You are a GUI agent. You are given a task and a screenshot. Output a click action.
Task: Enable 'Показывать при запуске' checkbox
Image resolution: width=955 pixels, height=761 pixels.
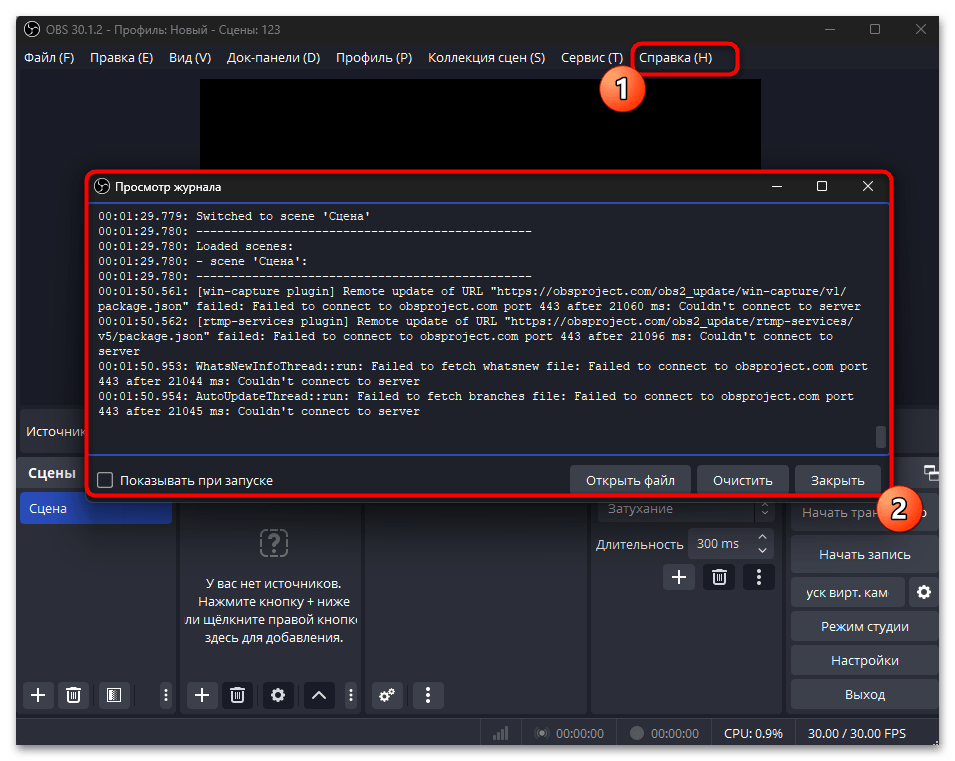(105, 480)
